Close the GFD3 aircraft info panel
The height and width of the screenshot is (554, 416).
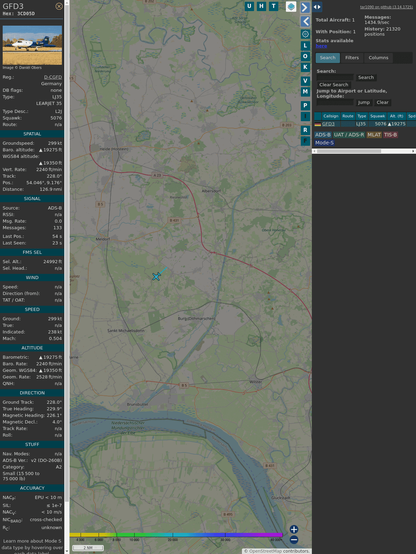59,6
